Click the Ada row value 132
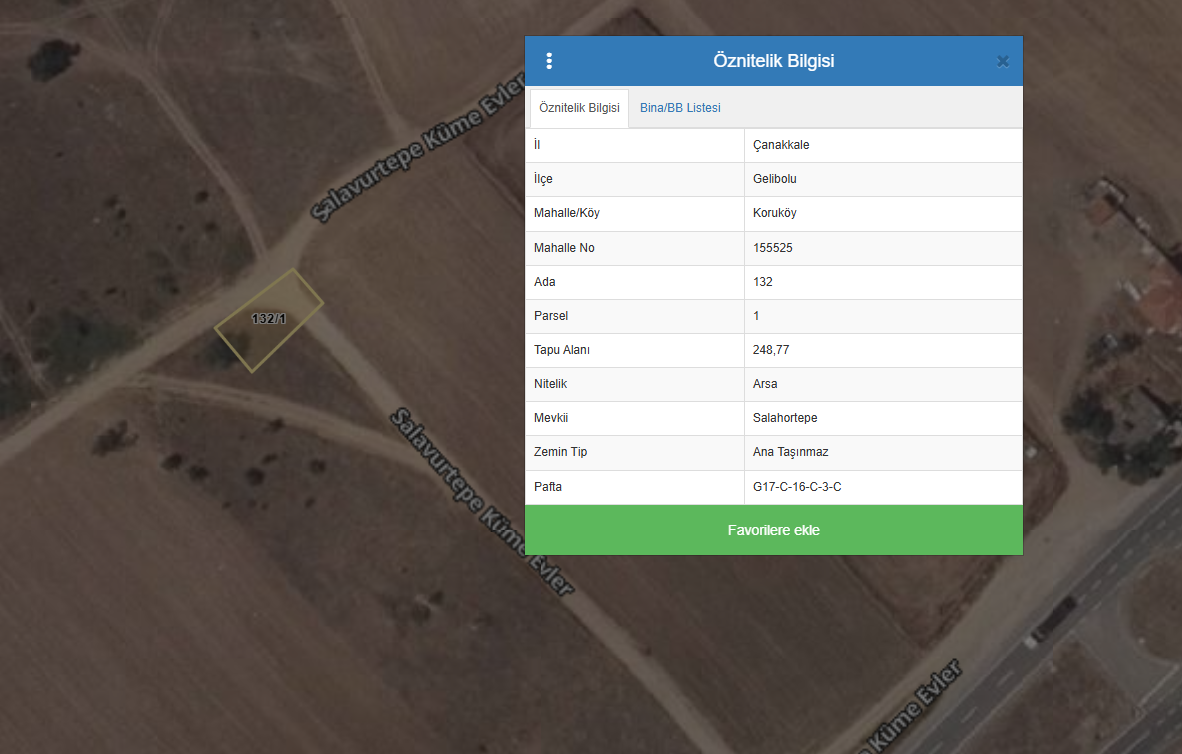This screenshot has height=754, width=1182. [x=763, y=282]
